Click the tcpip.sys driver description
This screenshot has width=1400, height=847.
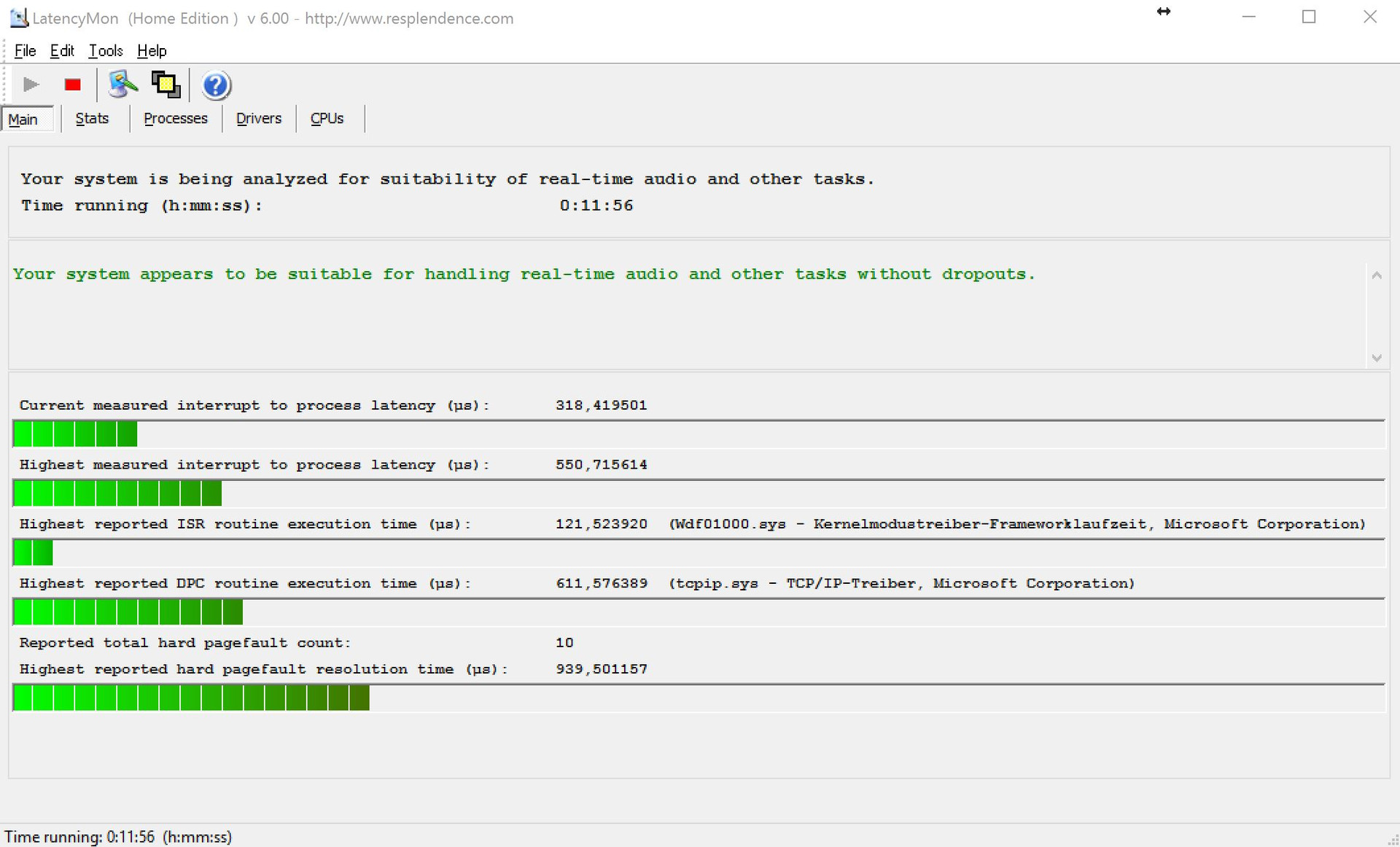[901, 584]
